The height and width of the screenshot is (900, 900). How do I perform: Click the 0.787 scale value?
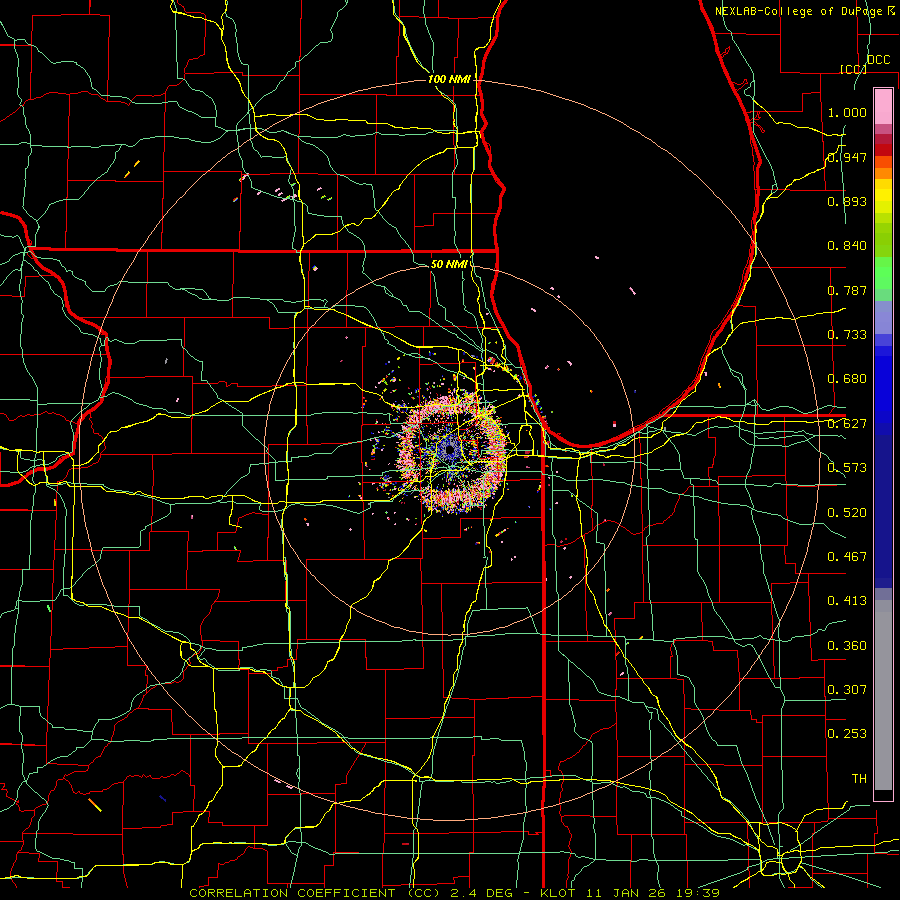pyautogui.click(x=847, y=290)
